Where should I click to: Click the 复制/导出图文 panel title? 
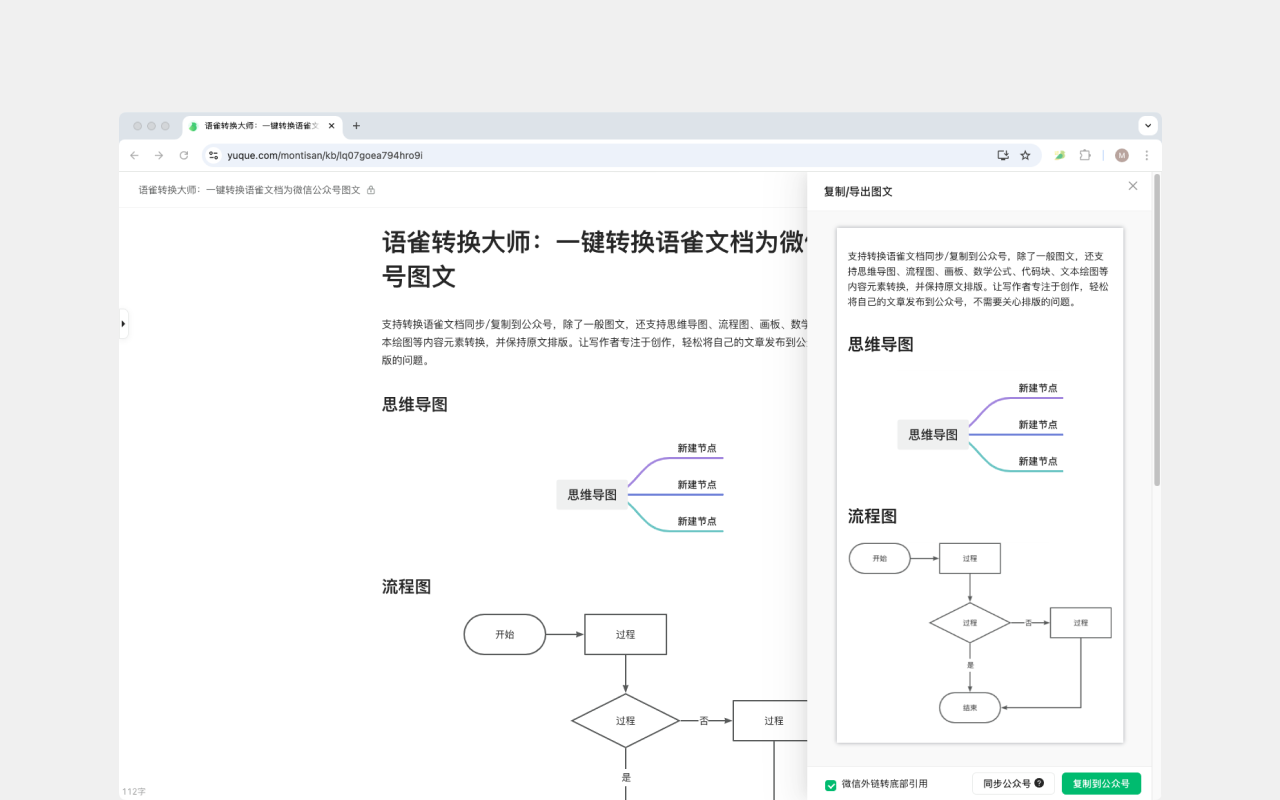[858, 191]
